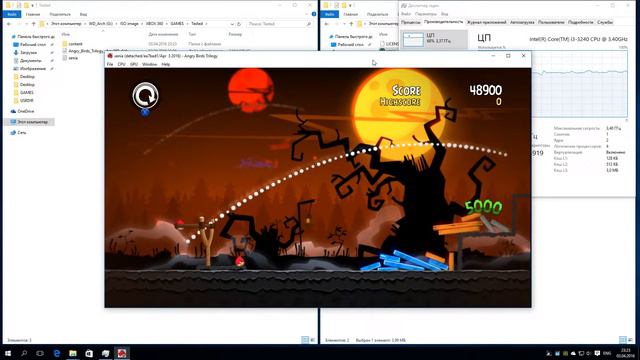Select Сеть in left Explorer sidebar
The height and width of the screenshot is (360, 640).
(22, 133)
